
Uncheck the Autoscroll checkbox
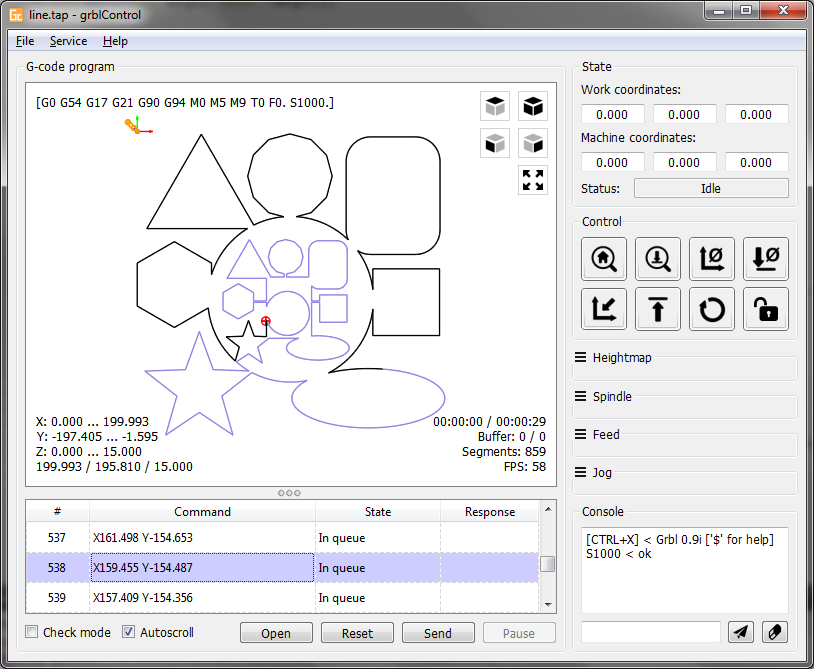coord(129,632)
